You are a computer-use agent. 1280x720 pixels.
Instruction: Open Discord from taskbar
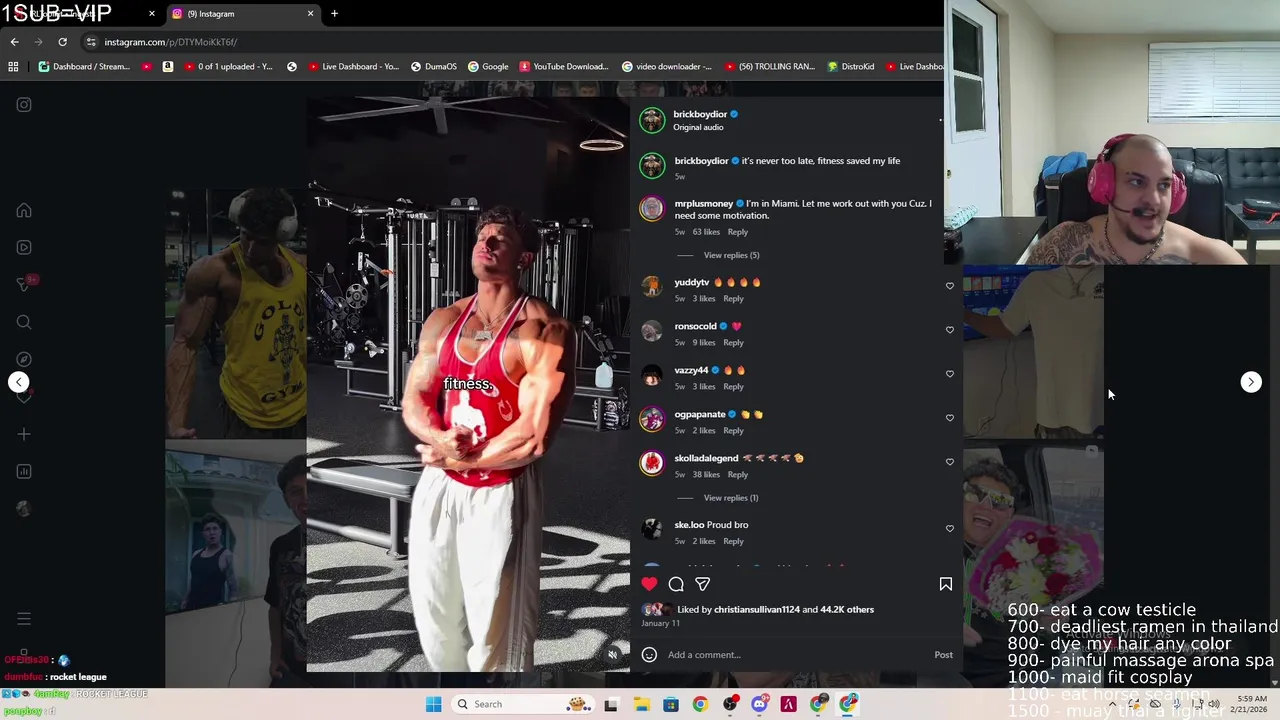759,704
